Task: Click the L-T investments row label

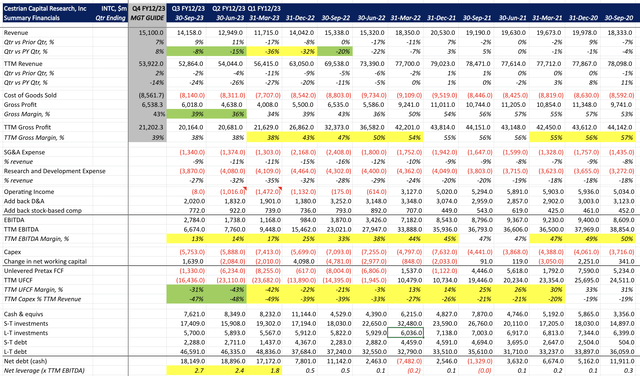Action: [x=26, y=333]
